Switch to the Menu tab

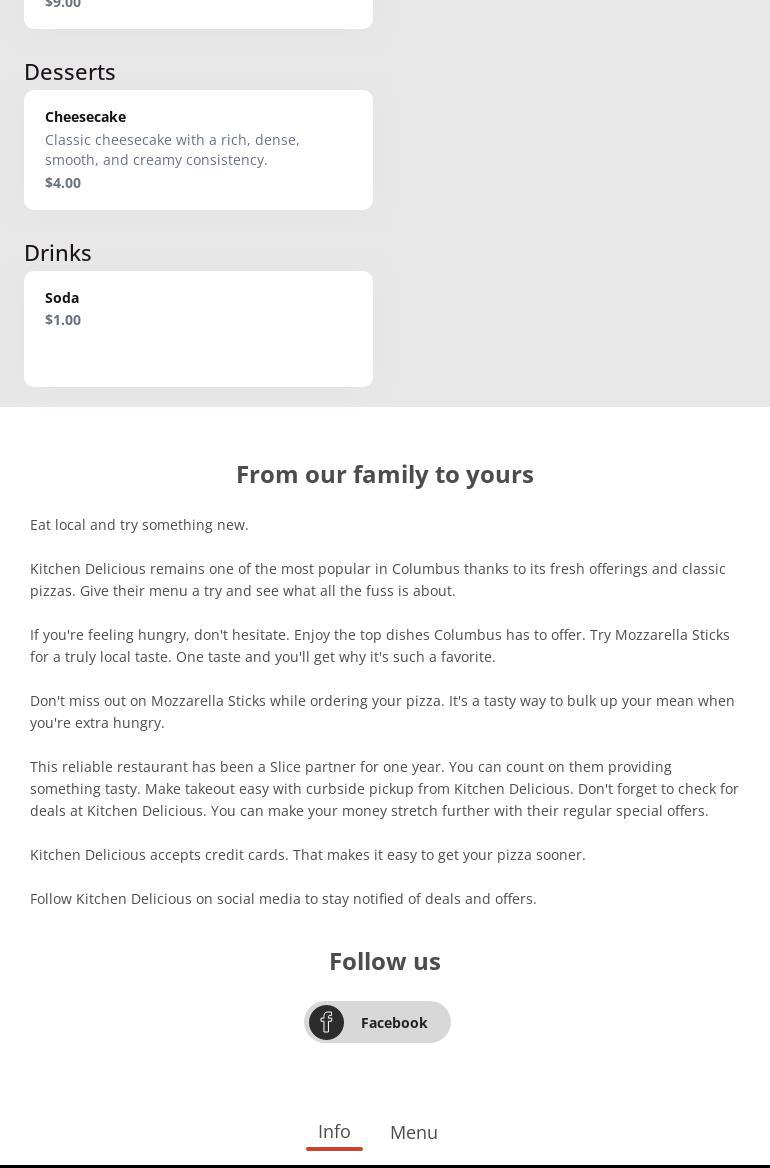coord(414,1132)
